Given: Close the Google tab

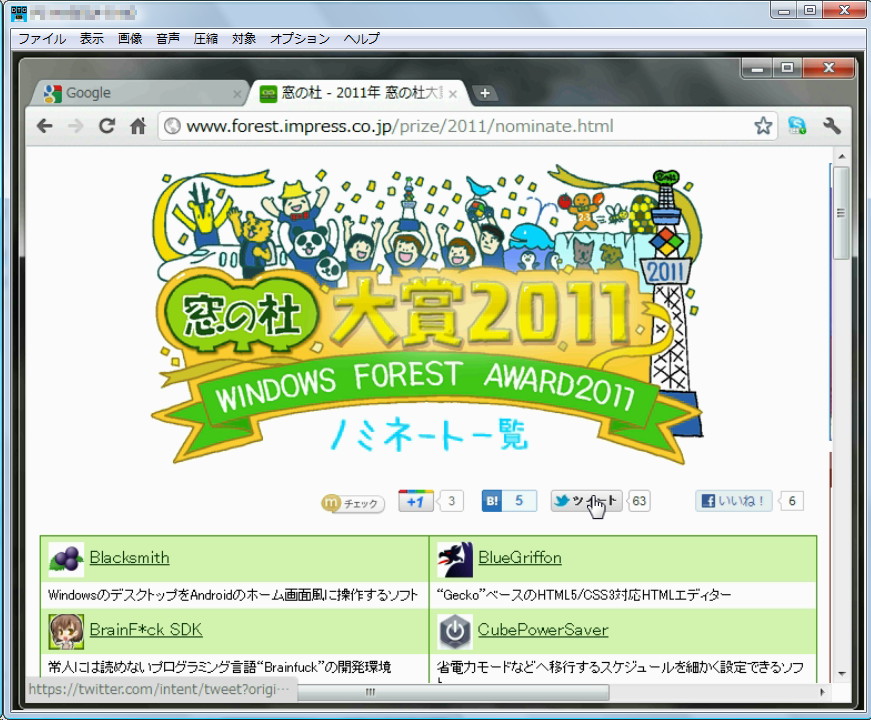Looking at the screenshot, I should pos(237,94).
